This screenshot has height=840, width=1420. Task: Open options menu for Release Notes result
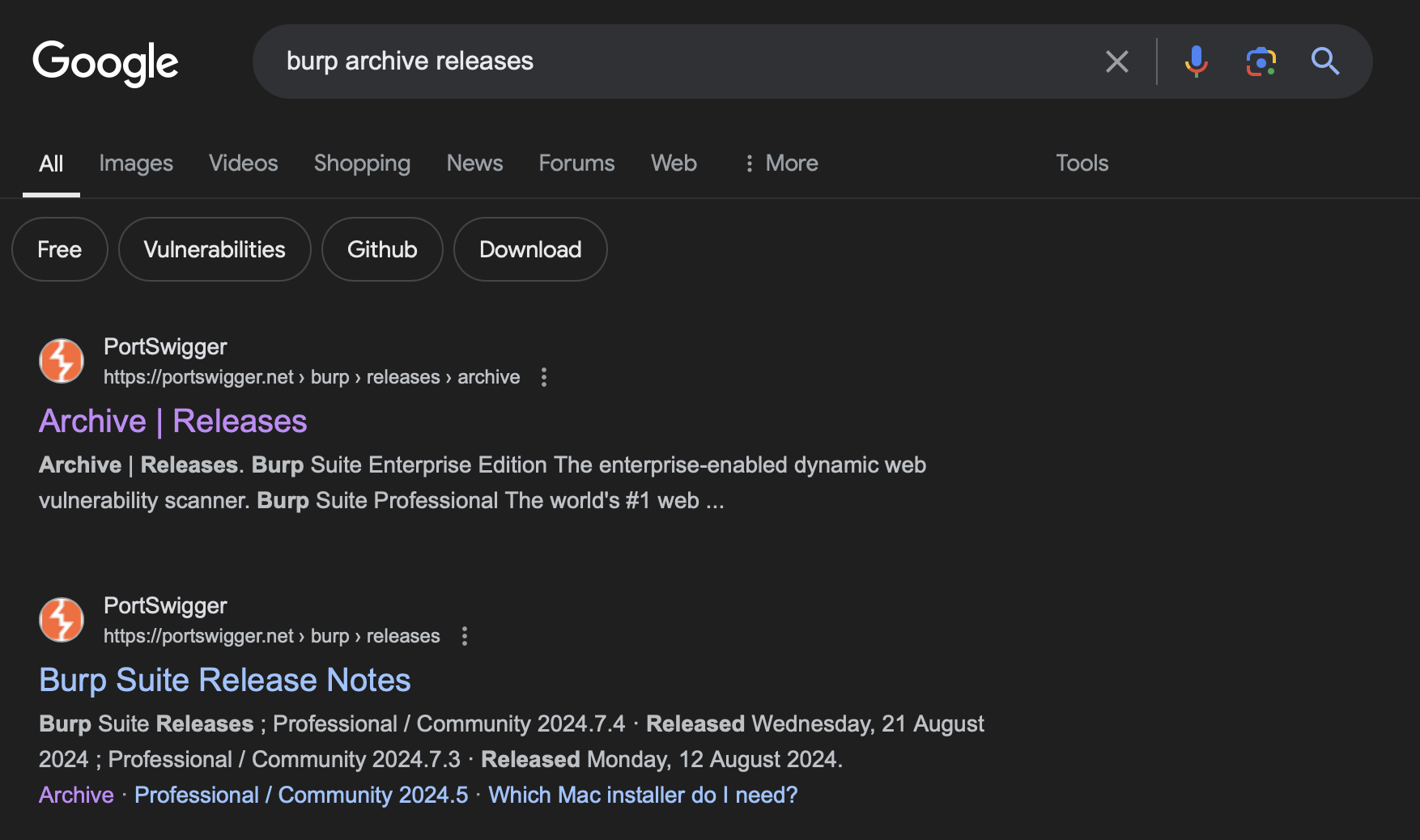click(465, 636)
